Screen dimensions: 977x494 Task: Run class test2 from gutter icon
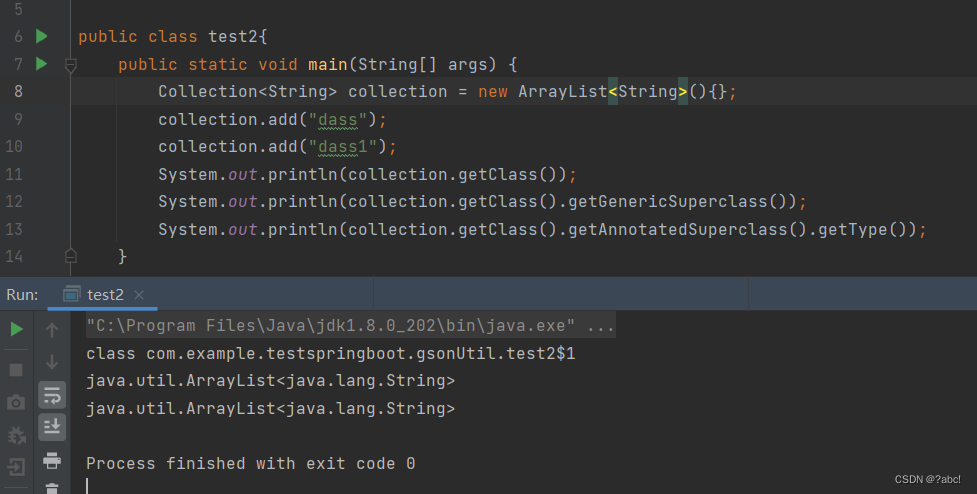click(42, 37)
